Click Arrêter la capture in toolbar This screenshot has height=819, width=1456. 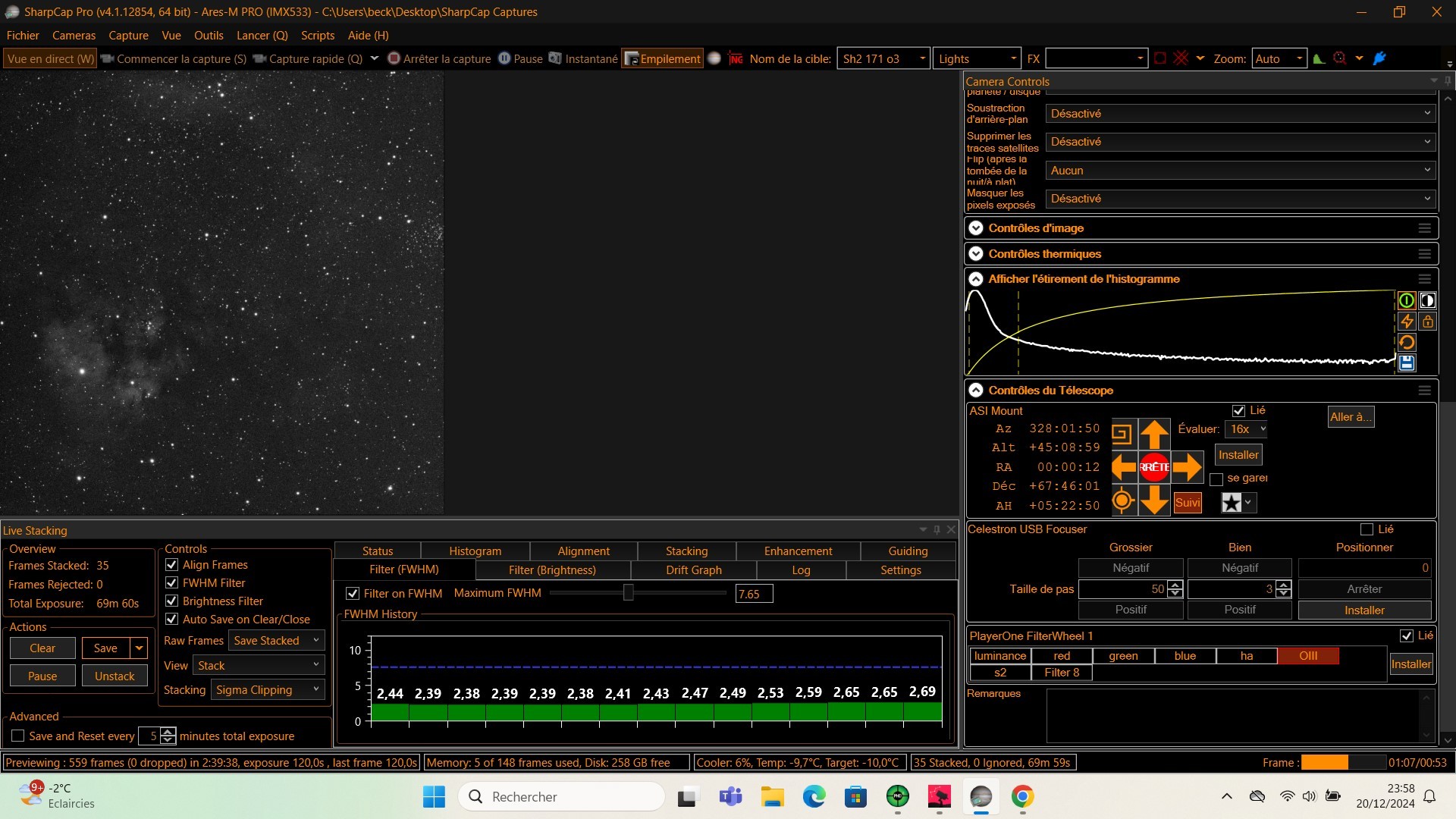(x=439, y=58)
